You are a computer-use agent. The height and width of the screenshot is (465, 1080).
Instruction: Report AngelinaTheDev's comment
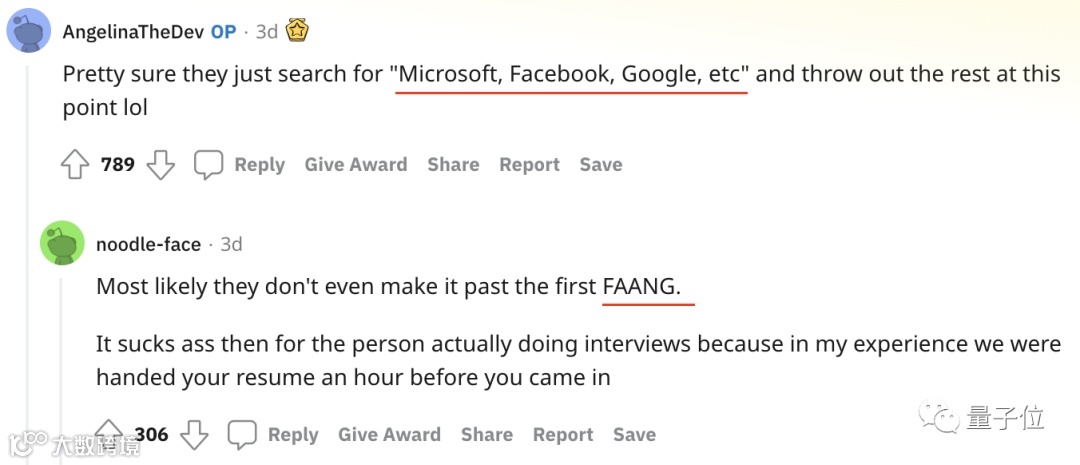tap(529, 165)
